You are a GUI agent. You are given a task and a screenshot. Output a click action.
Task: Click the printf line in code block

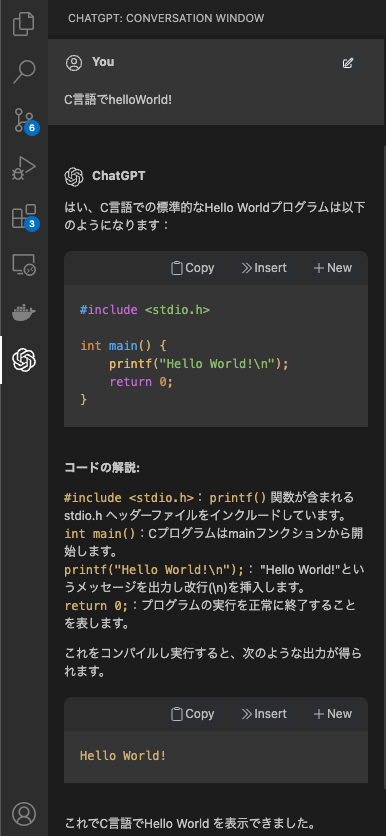(x=199, y=364)
